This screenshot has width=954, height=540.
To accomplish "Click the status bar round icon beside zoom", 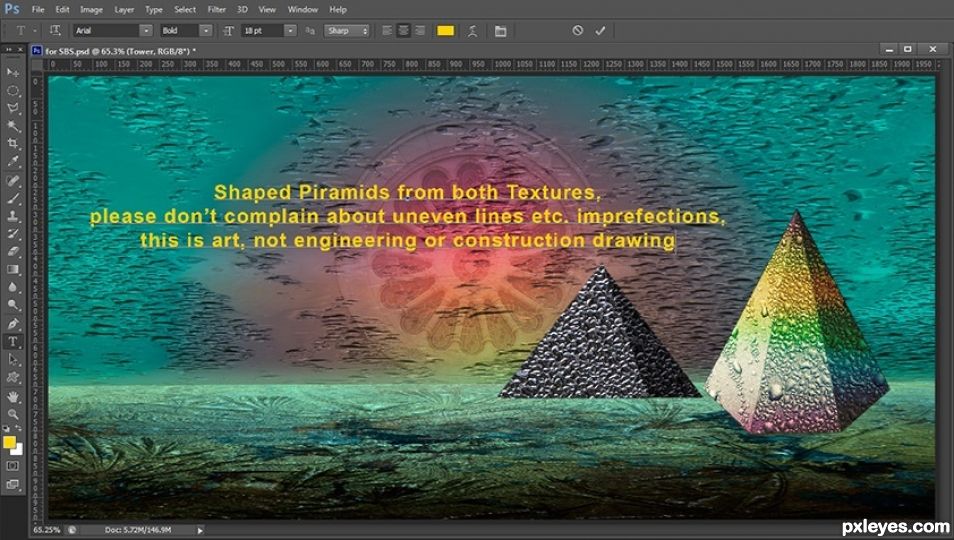I will (x=72, y=530).
